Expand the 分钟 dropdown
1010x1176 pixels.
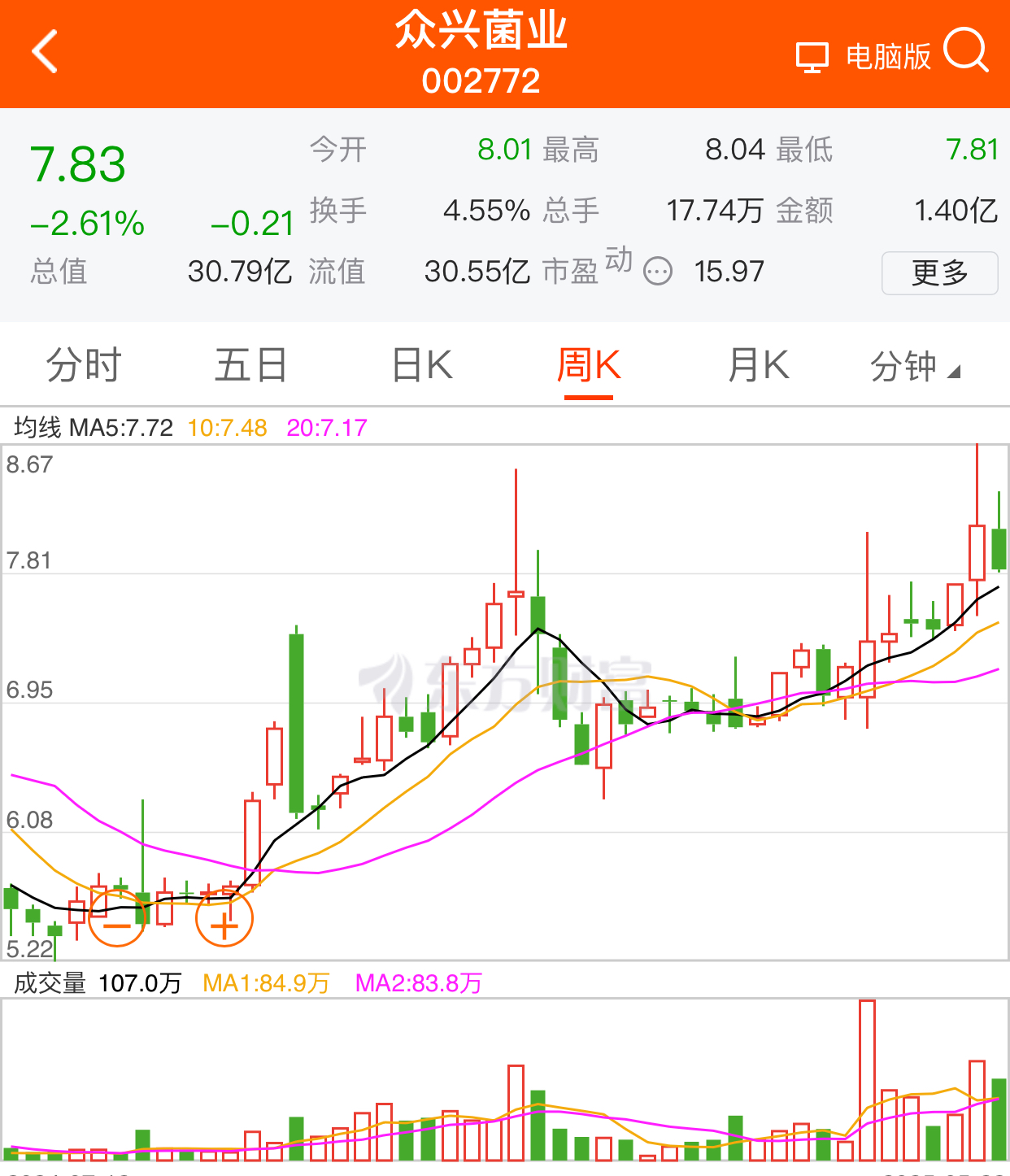pos(915,366)
